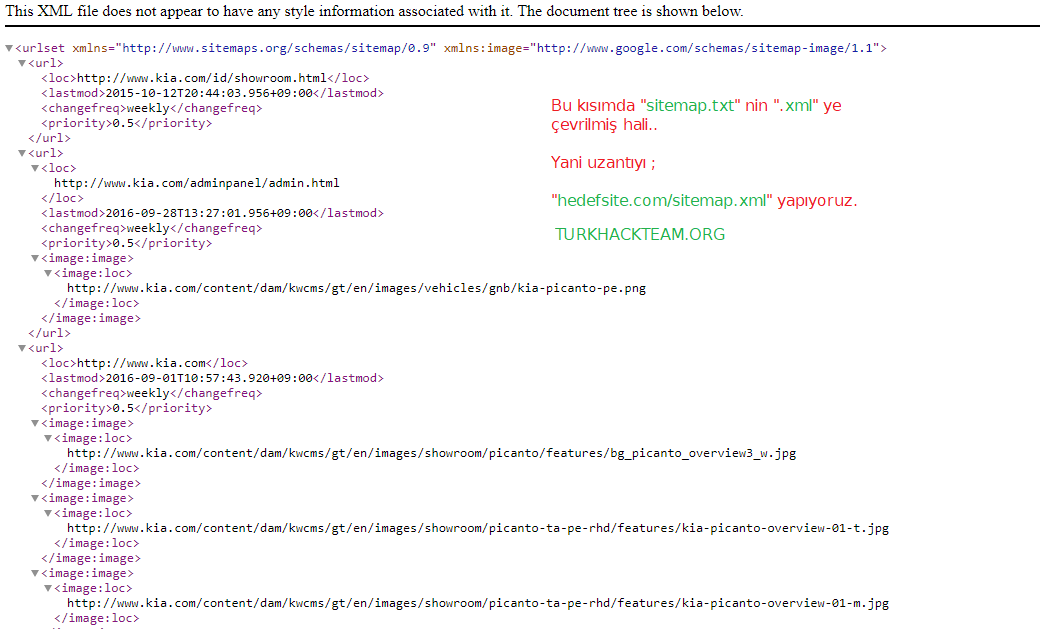Collapse image:loc node holding kia-picanto-pe.png
Image resolution: width=1040 pixels, height=629 pixels.
pyautogui.click(x=48, y=273)
